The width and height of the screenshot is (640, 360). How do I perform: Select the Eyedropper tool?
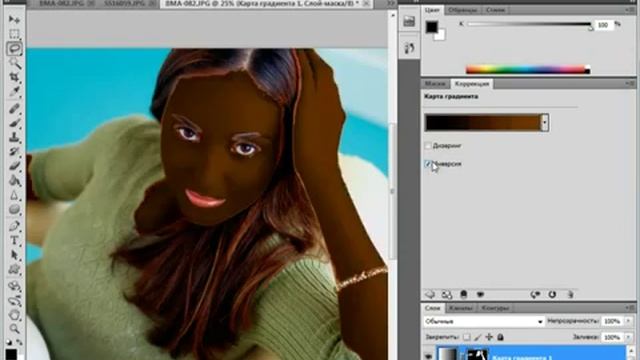click(14, 92)
